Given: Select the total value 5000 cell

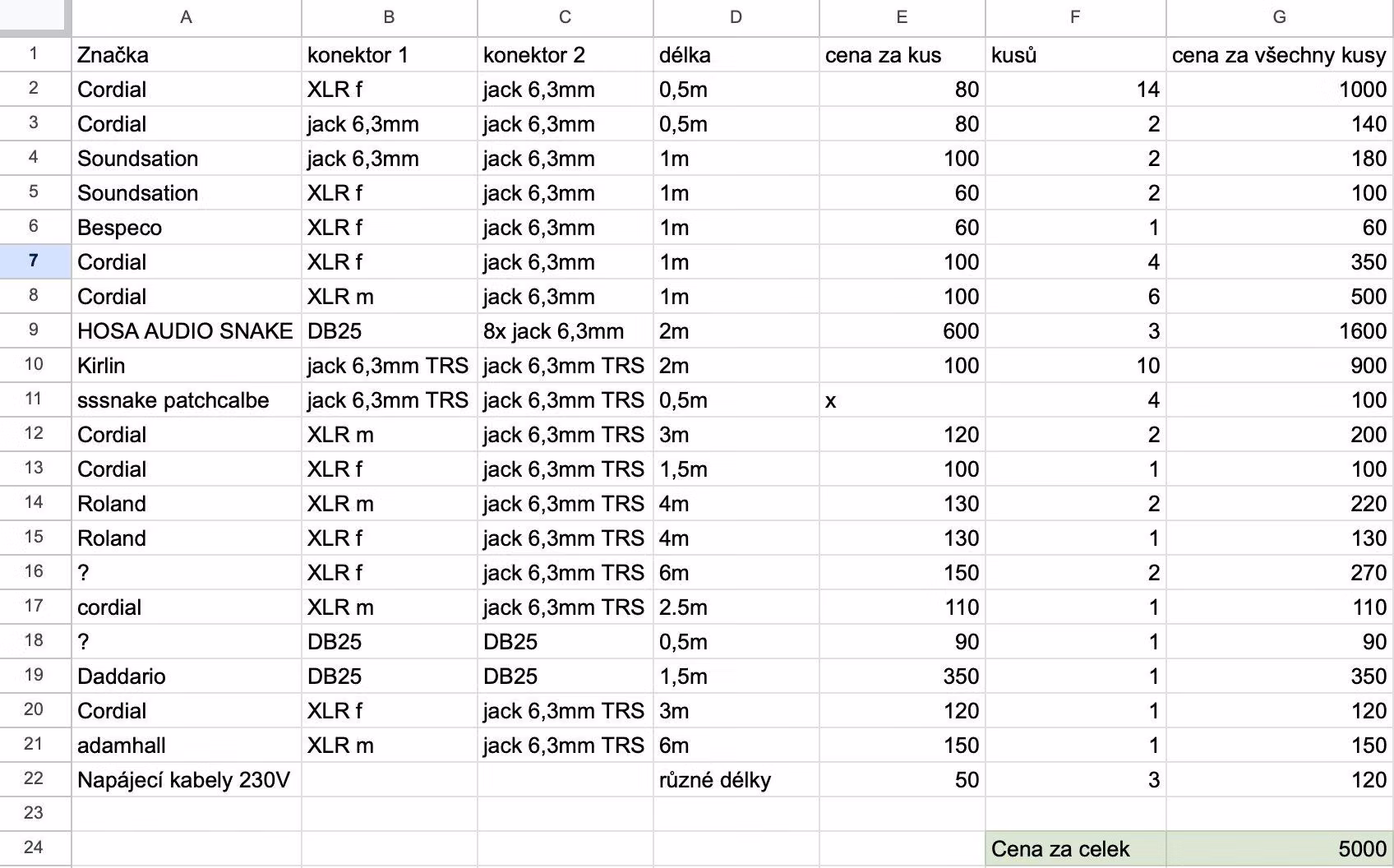Looking at the screenshot, I should click(1280, 848).
